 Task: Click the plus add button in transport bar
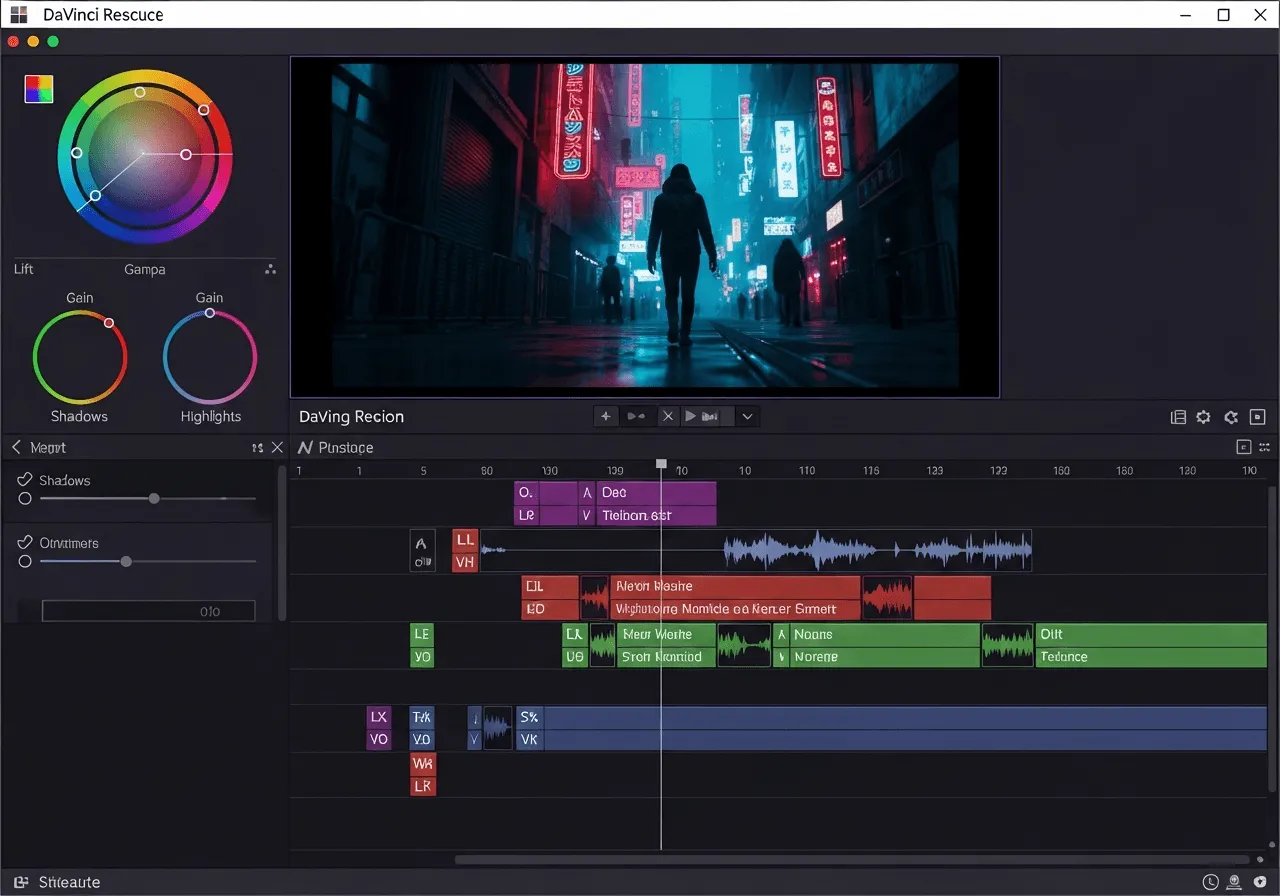[x=606, y=416]
